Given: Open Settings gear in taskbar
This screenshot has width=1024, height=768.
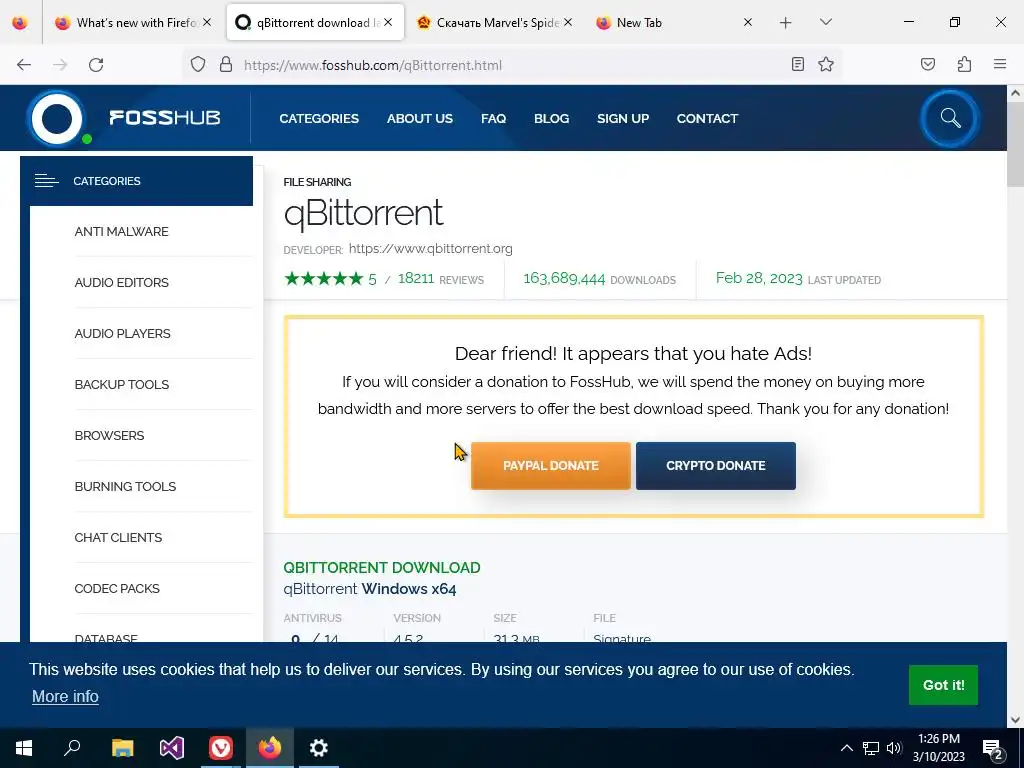Looking at the screenshot, I should [x=319, y=748].
